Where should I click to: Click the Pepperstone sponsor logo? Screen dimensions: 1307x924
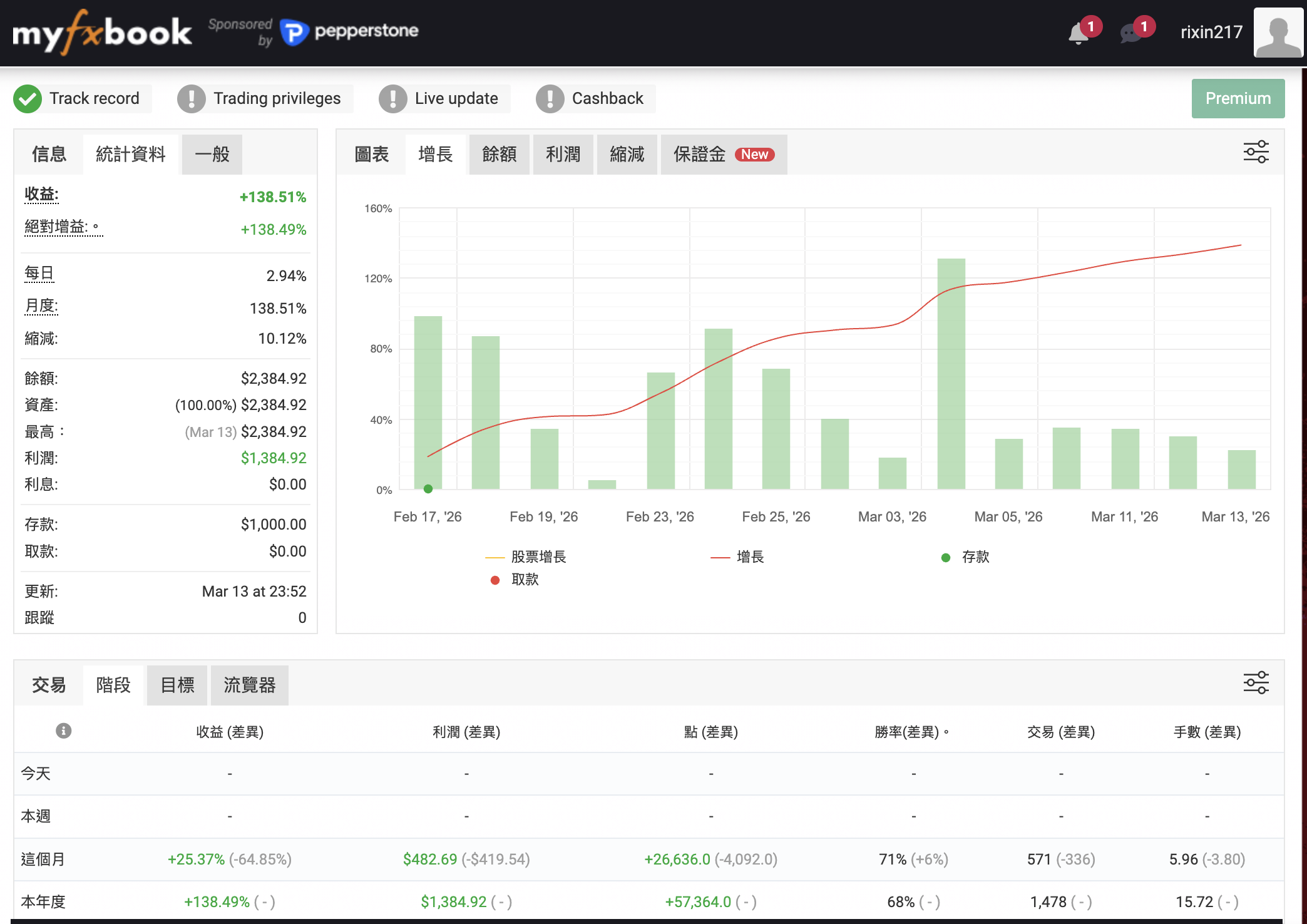click(x=350, y=31)
